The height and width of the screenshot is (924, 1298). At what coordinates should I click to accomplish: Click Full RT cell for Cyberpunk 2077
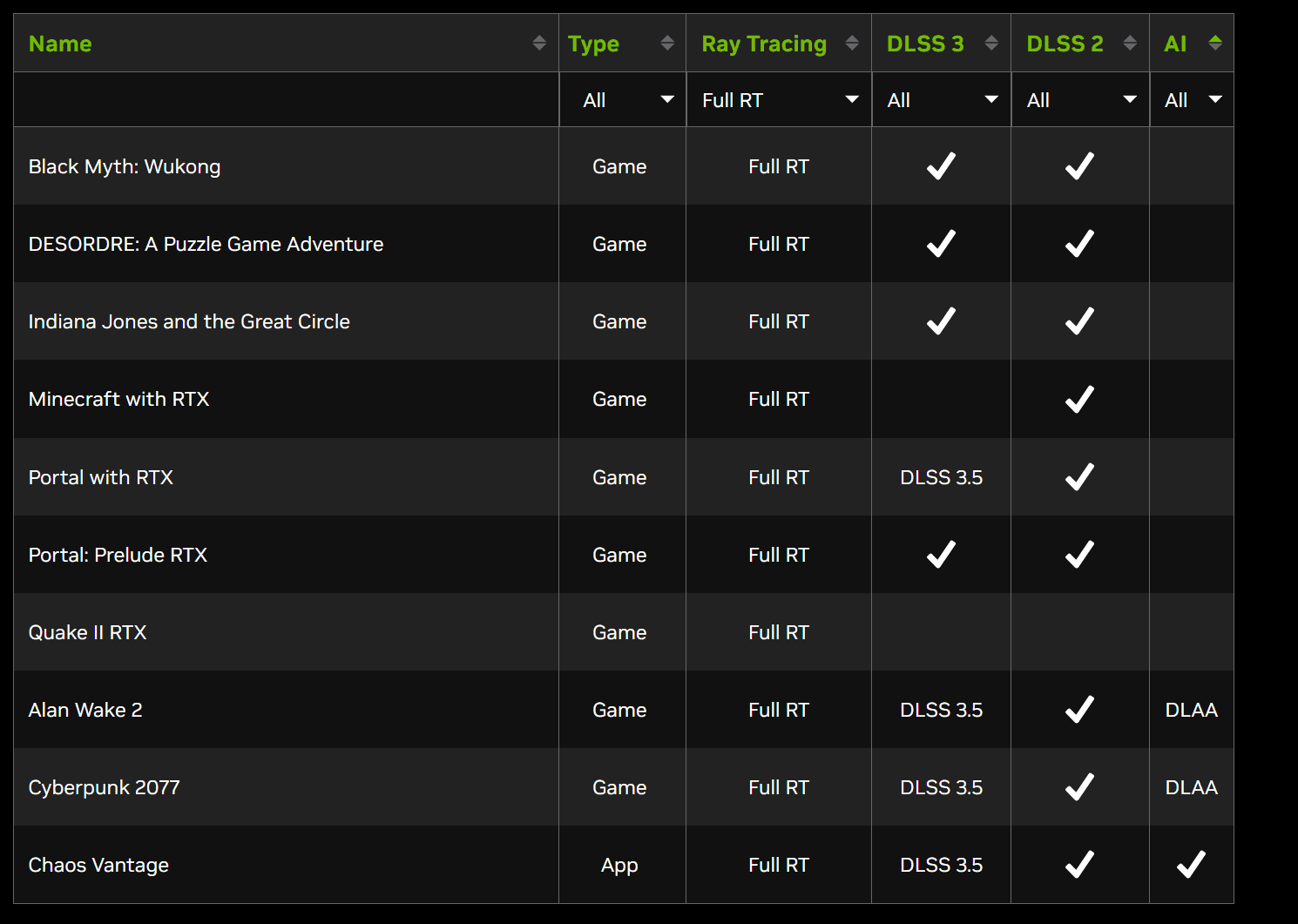pos(779,787)
